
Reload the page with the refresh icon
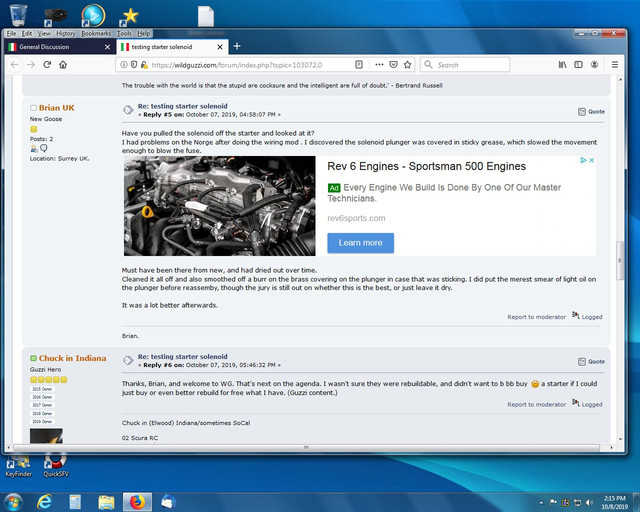pyautogui.click(x=47, y=65)
